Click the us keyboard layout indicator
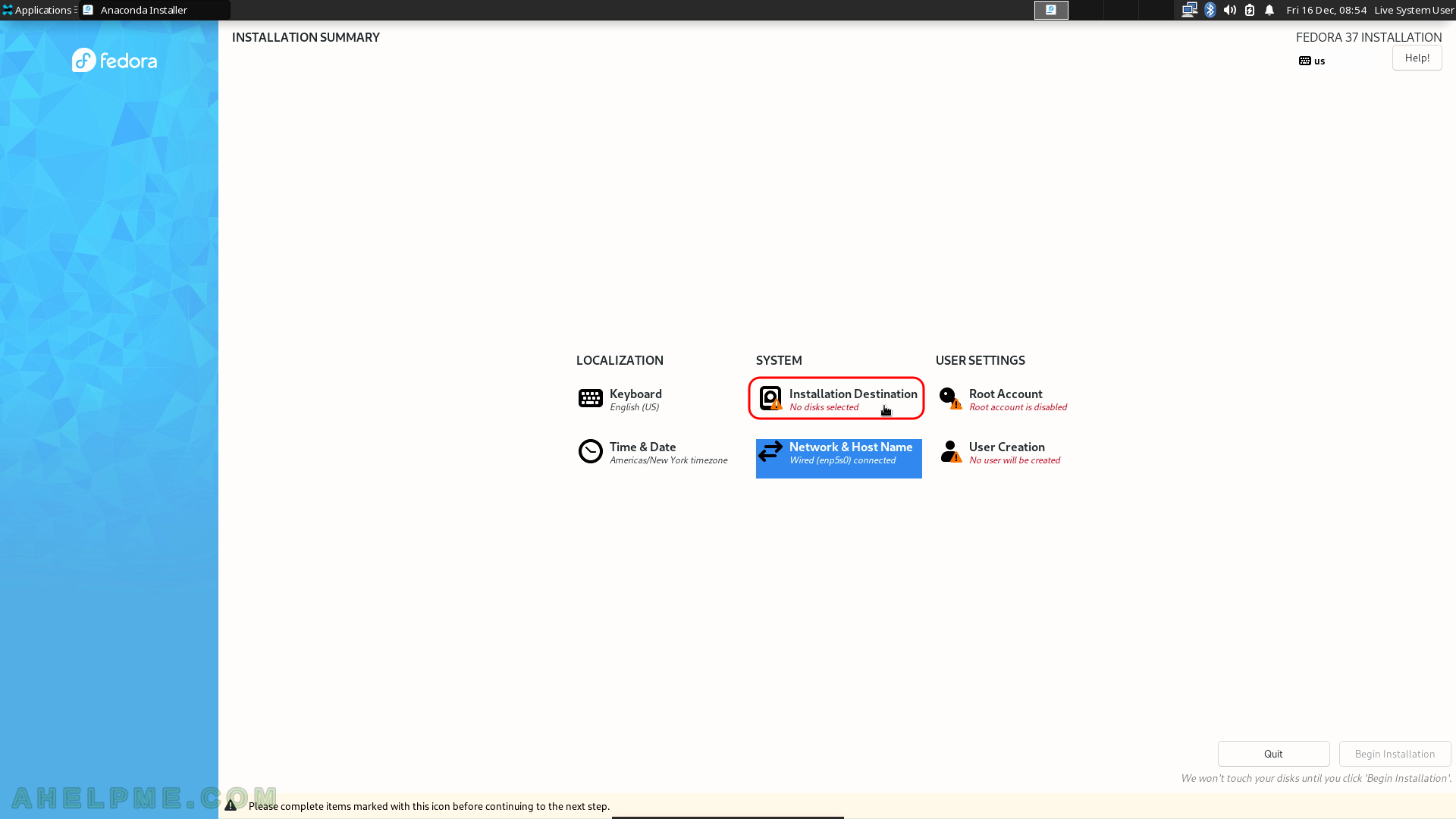Image resolution: width=1456 pixels, height=819 pixels. 1312,61
